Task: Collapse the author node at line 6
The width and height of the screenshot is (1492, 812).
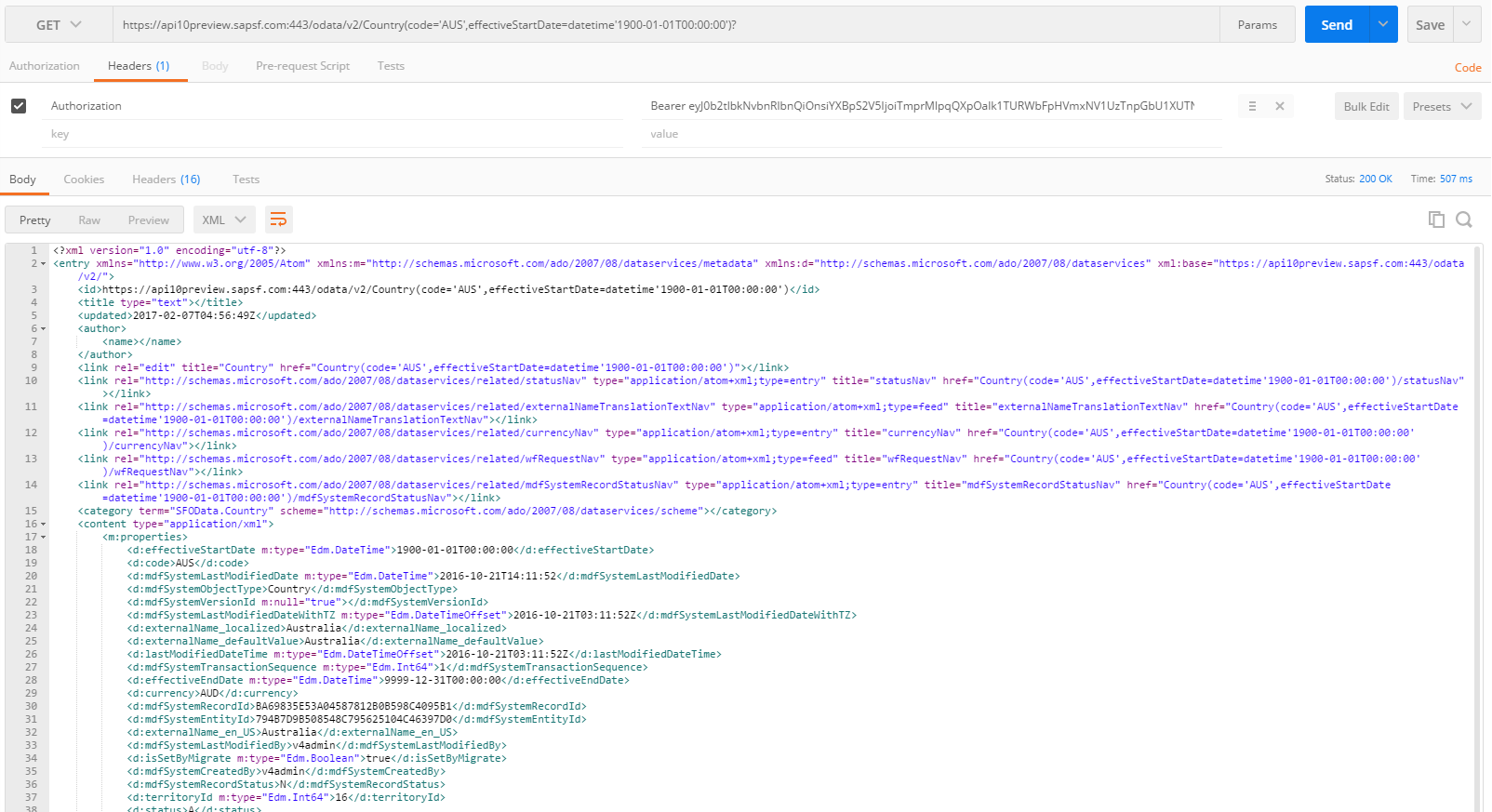Action: [43, 329]
